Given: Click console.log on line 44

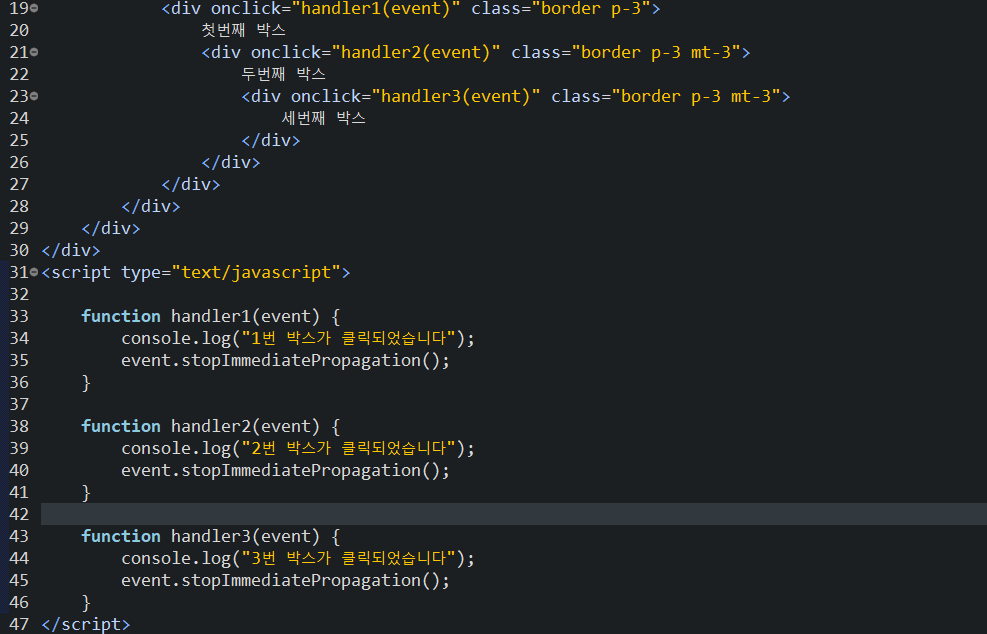Looking at the screenshot, I should coord(176,559).
